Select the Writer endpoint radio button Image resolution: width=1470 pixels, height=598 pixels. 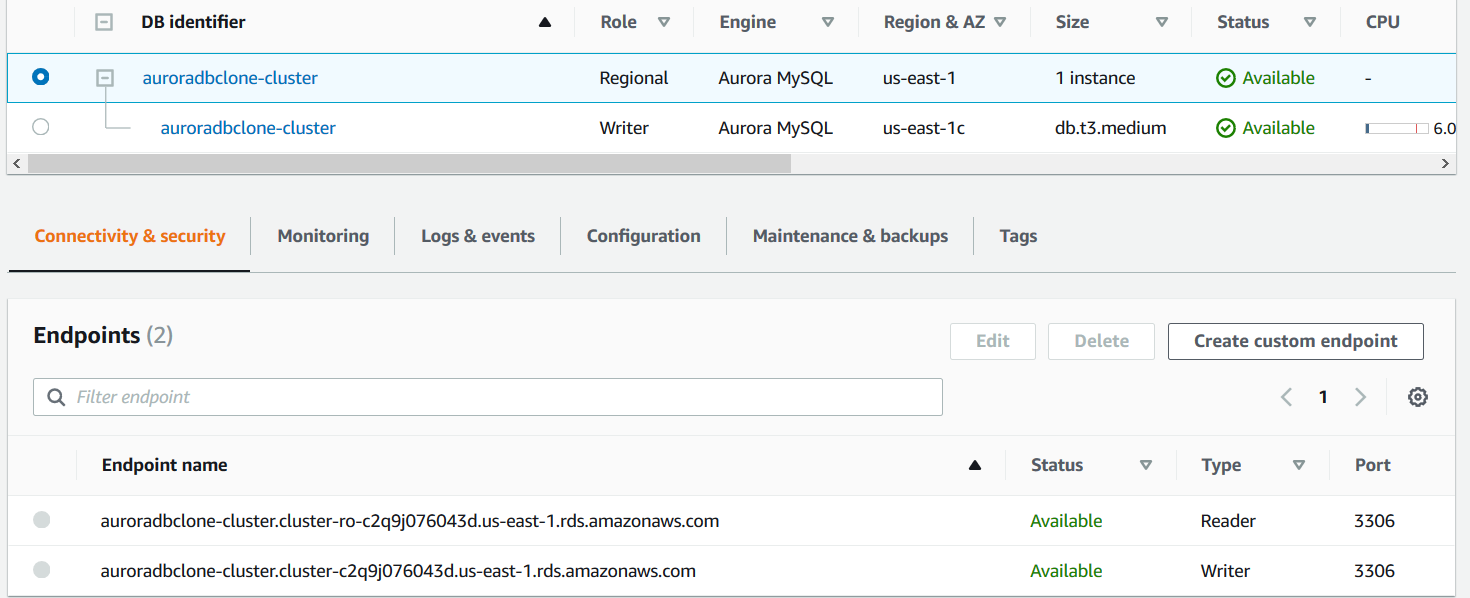click(41, 570)
